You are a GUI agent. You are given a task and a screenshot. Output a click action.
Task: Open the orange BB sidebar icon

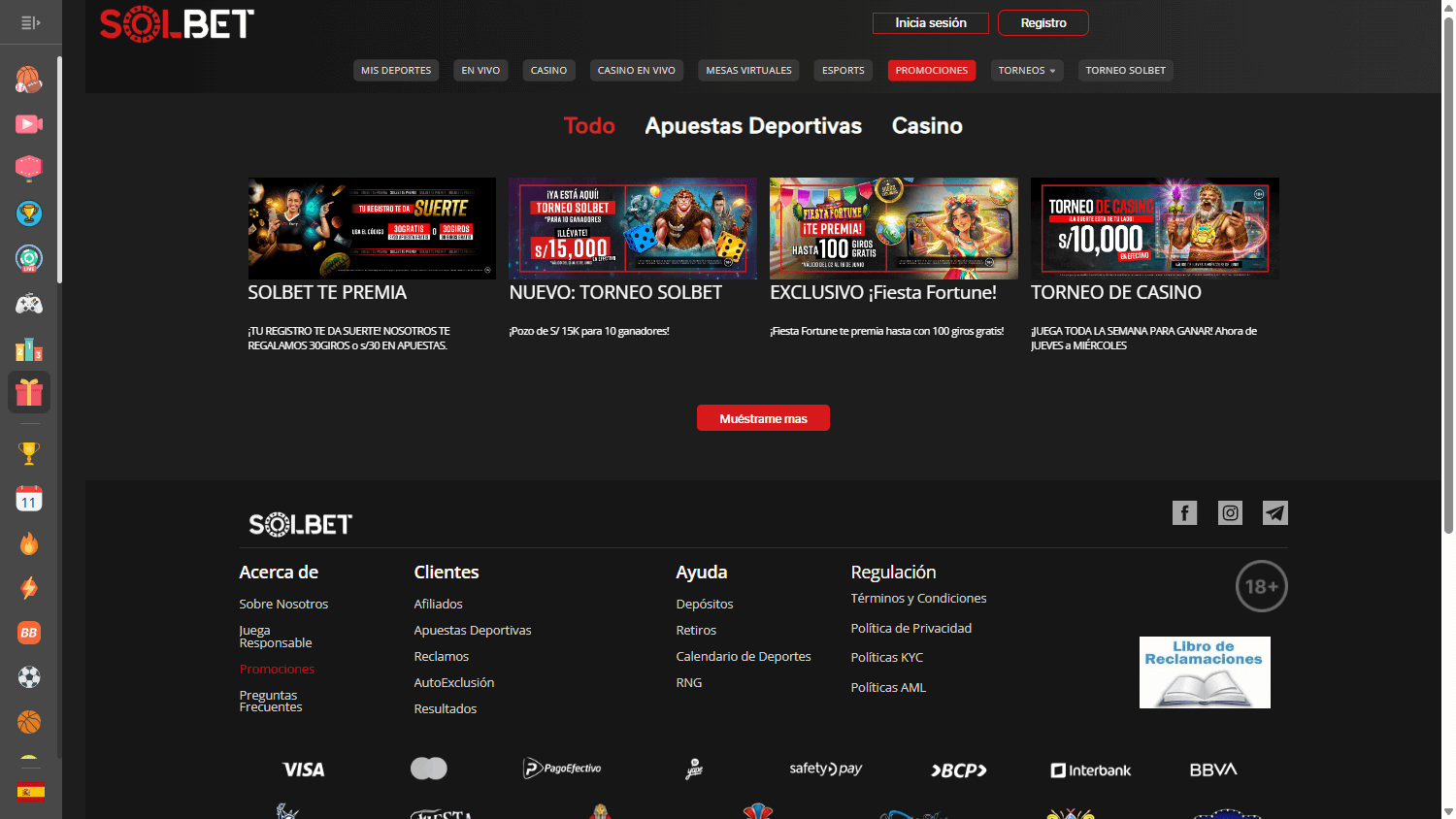tap(29, 633)
